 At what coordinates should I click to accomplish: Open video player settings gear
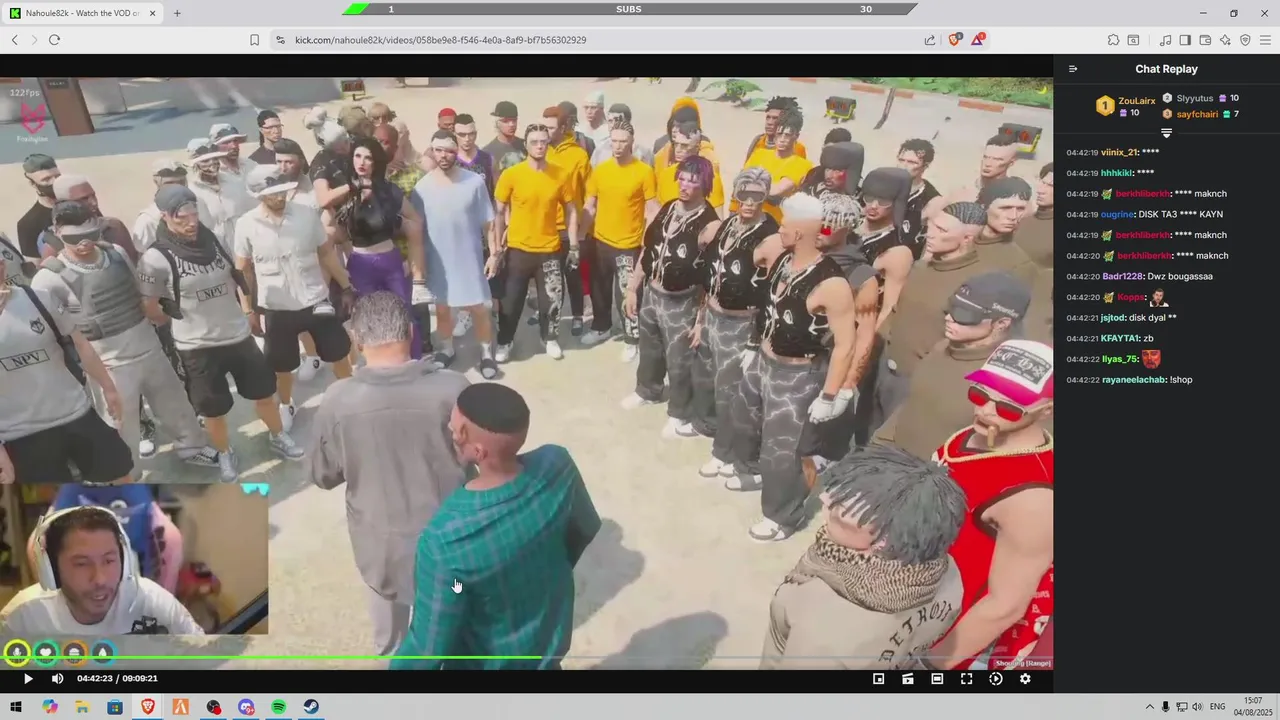point(1025,679)
